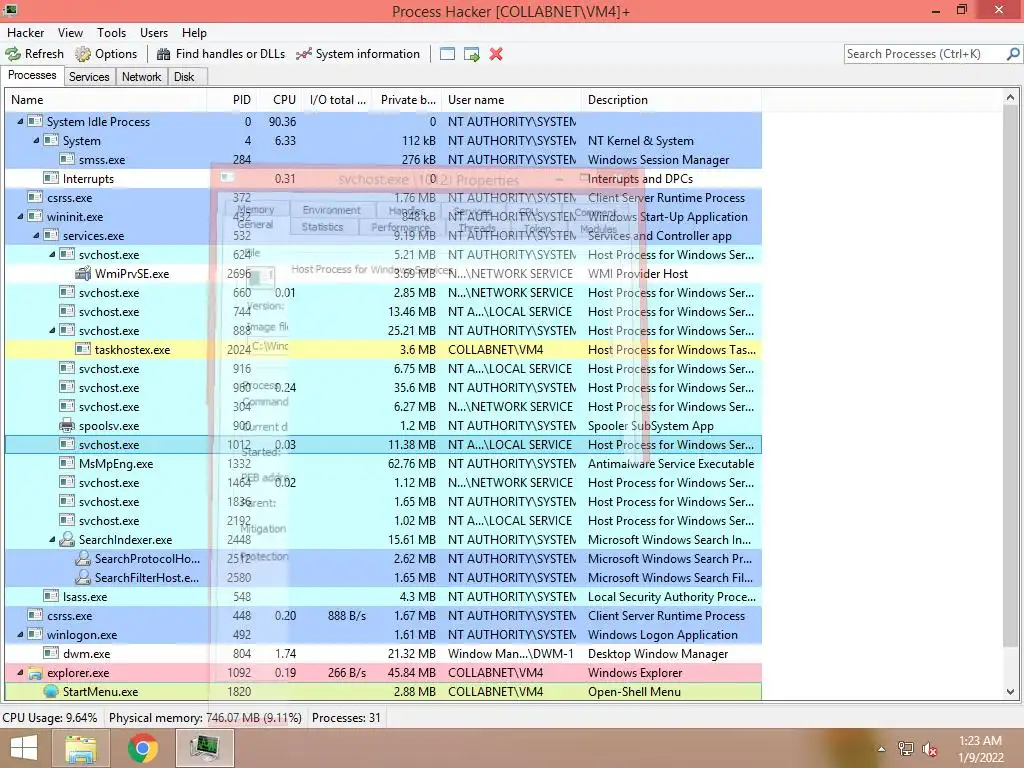Click the find window and thread icon
Viewport: 1024px width, 768px height.
(x=472, y=54)
